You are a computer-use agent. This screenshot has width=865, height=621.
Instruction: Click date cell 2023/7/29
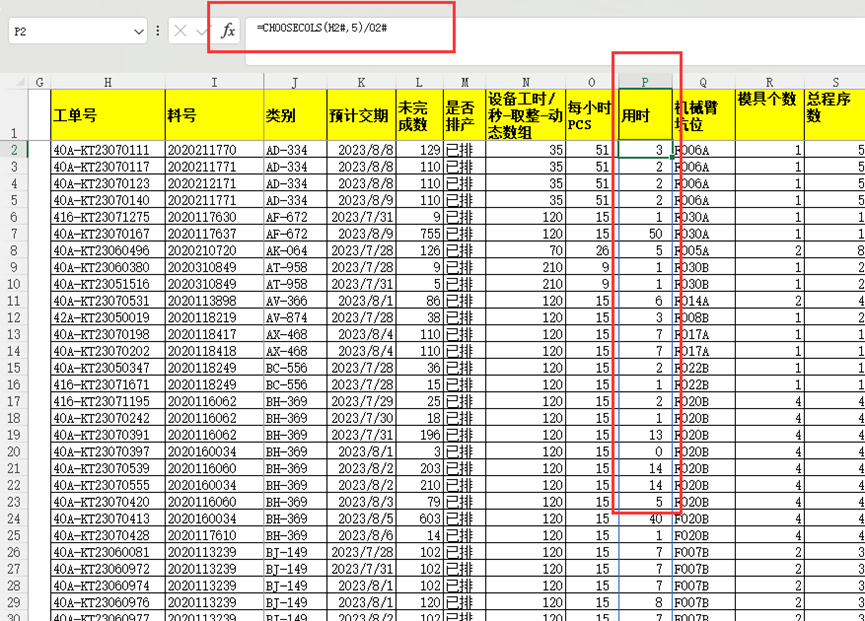(361, 401)
